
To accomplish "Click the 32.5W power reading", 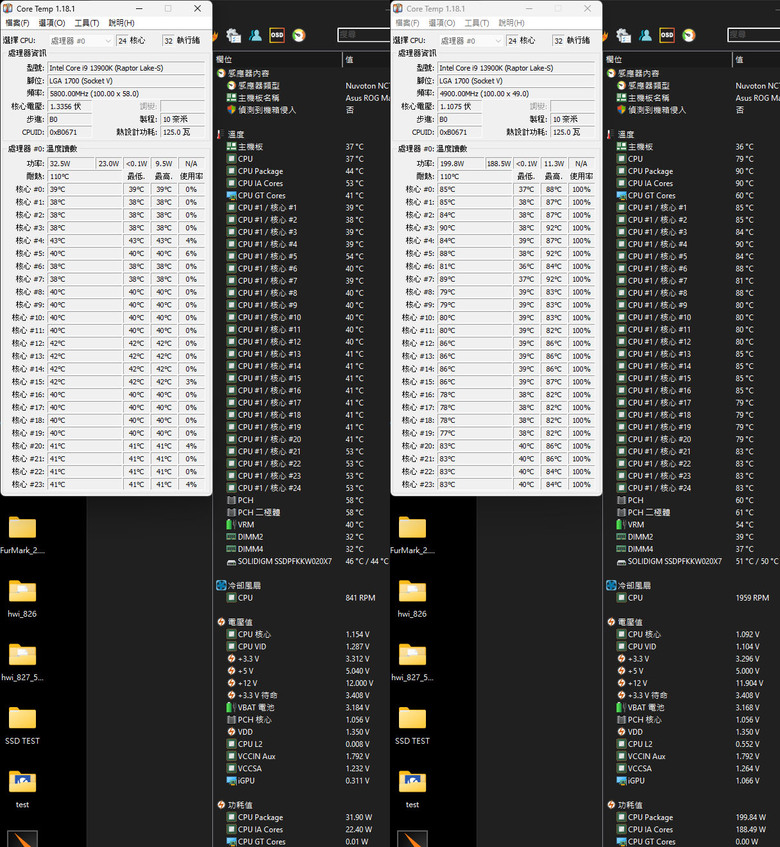I will coord(71,163).
